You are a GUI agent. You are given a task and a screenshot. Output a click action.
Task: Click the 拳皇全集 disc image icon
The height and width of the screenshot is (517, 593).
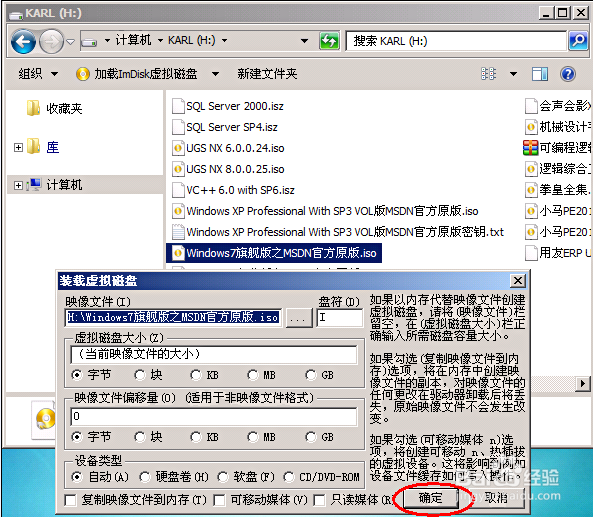pos(531,190)
